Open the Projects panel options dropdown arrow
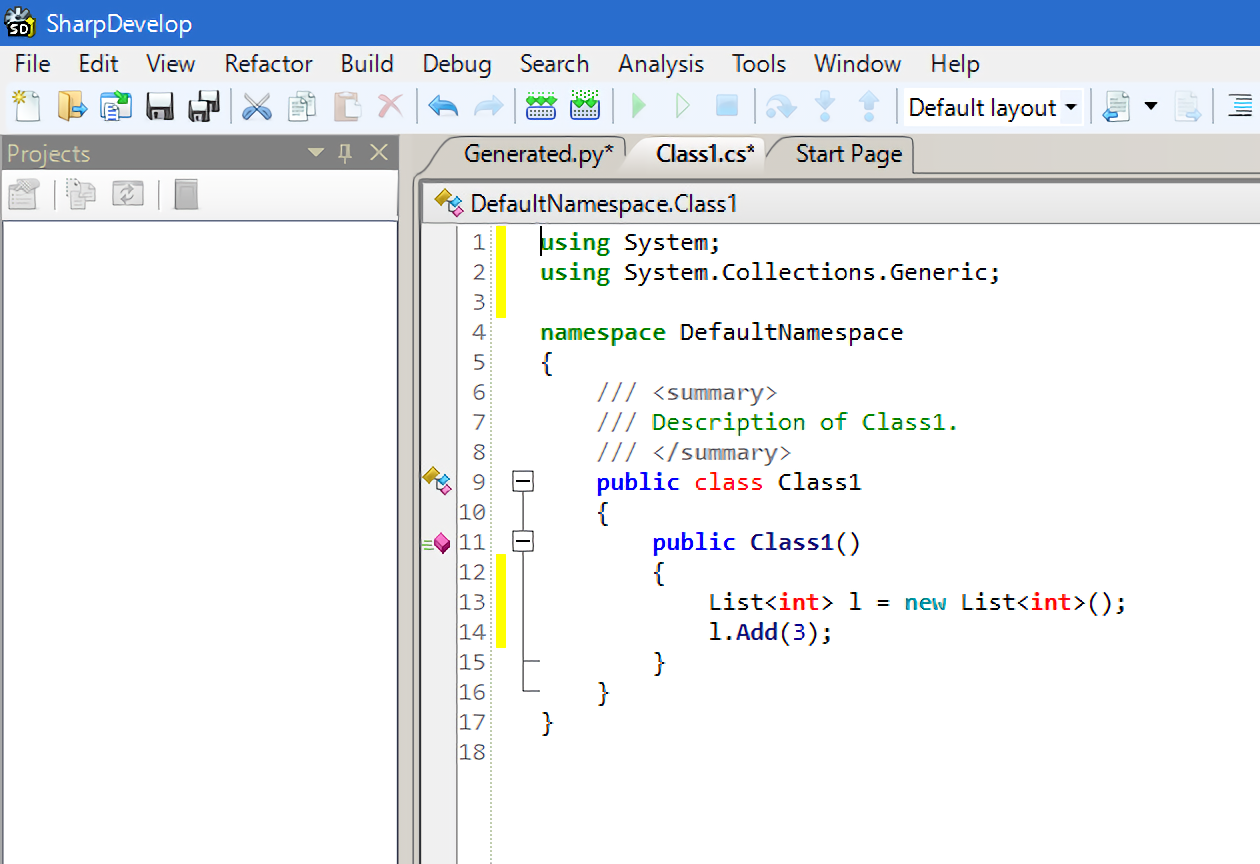Screen dimensions: 1260x864 316,153
